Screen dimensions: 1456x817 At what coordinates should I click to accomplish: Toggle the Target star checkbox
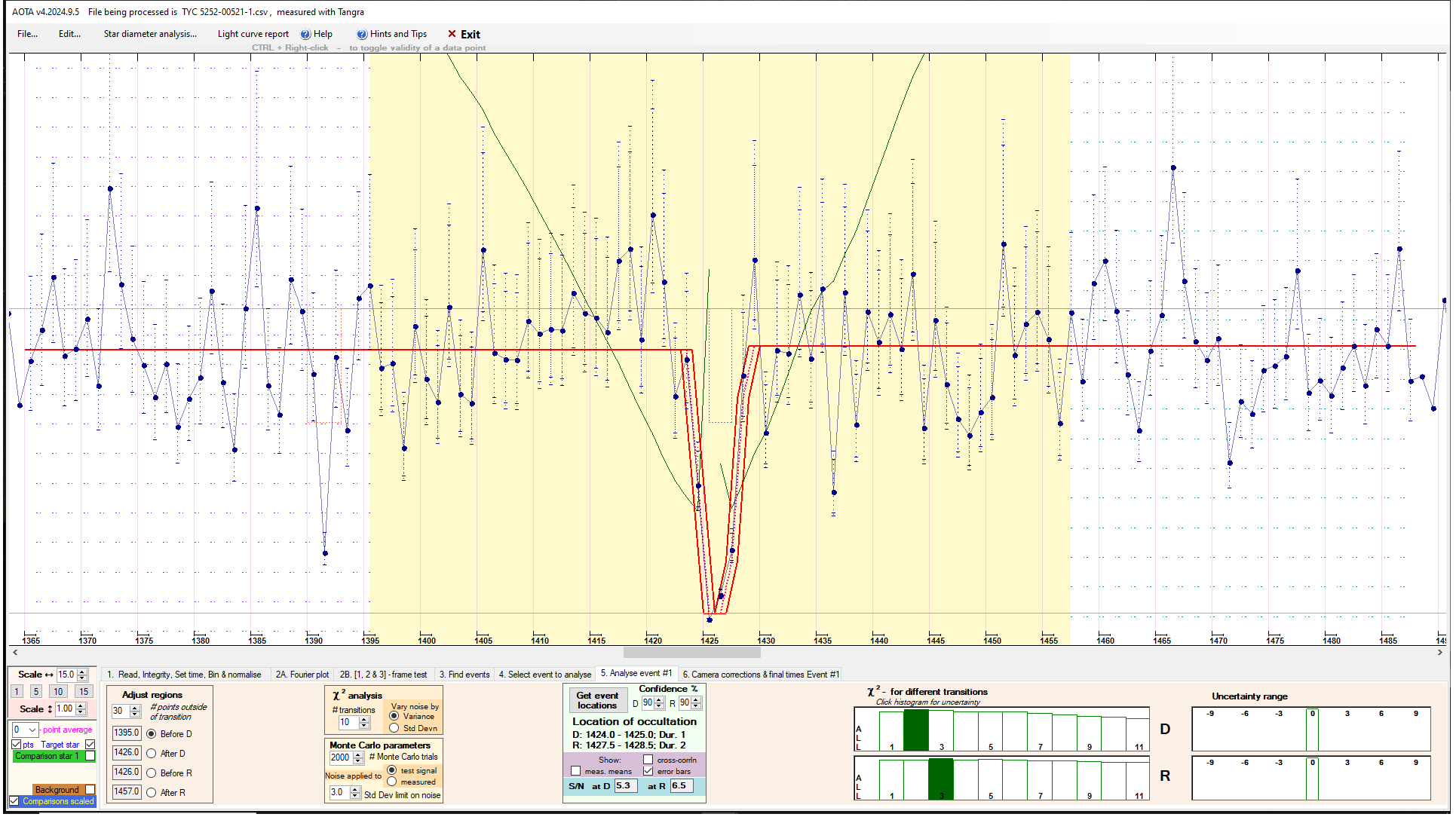90,745
